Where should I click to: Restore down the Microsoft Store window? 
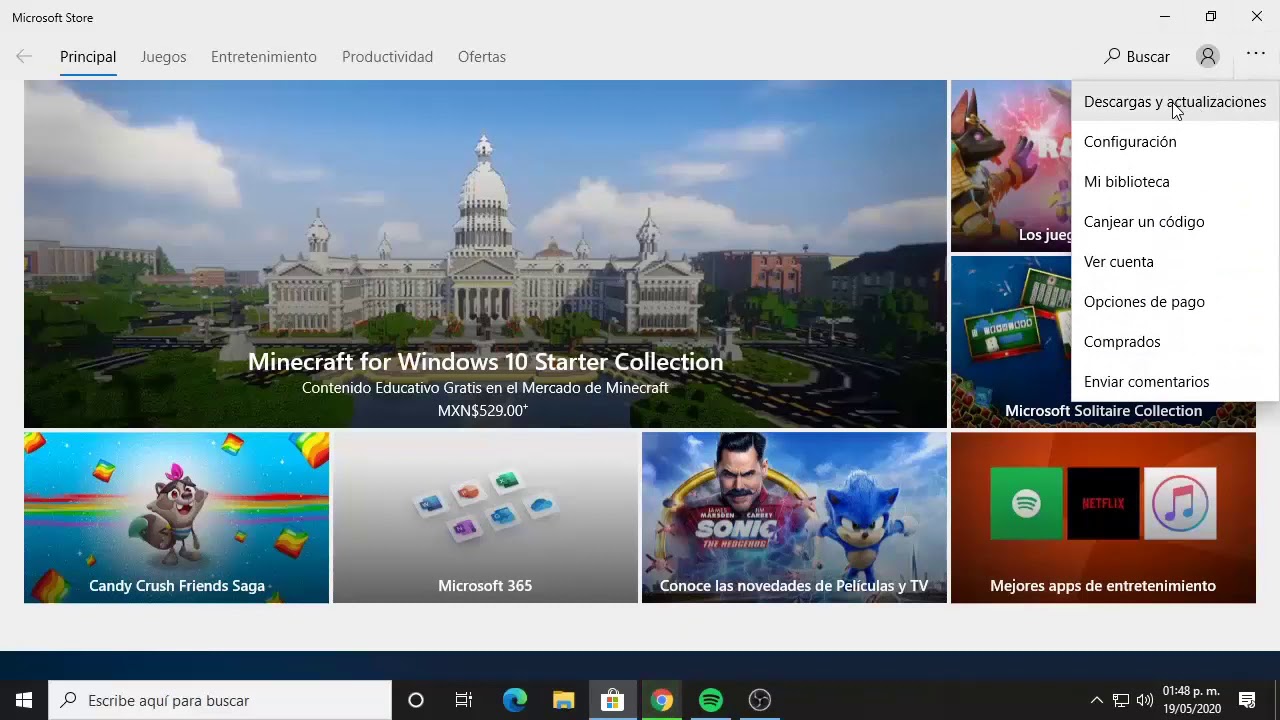coord(1211,16)
